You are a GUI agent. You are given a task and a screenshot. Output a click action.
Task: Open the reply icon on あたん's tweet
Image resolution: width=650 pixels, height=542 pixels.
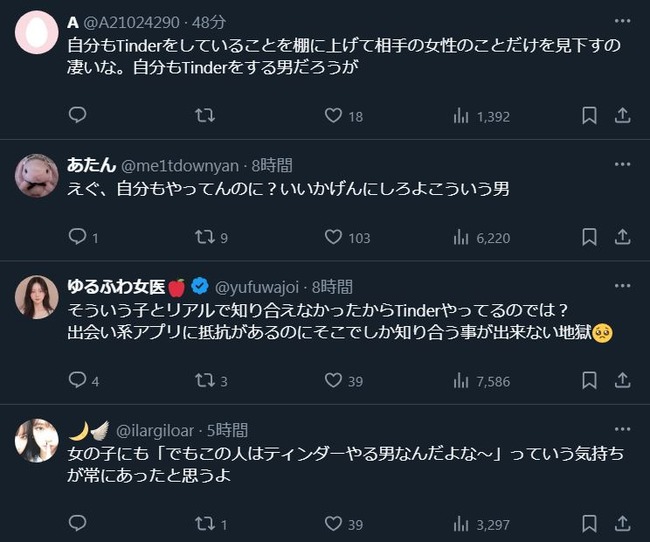pyautogui.click(x=78, y=237)
